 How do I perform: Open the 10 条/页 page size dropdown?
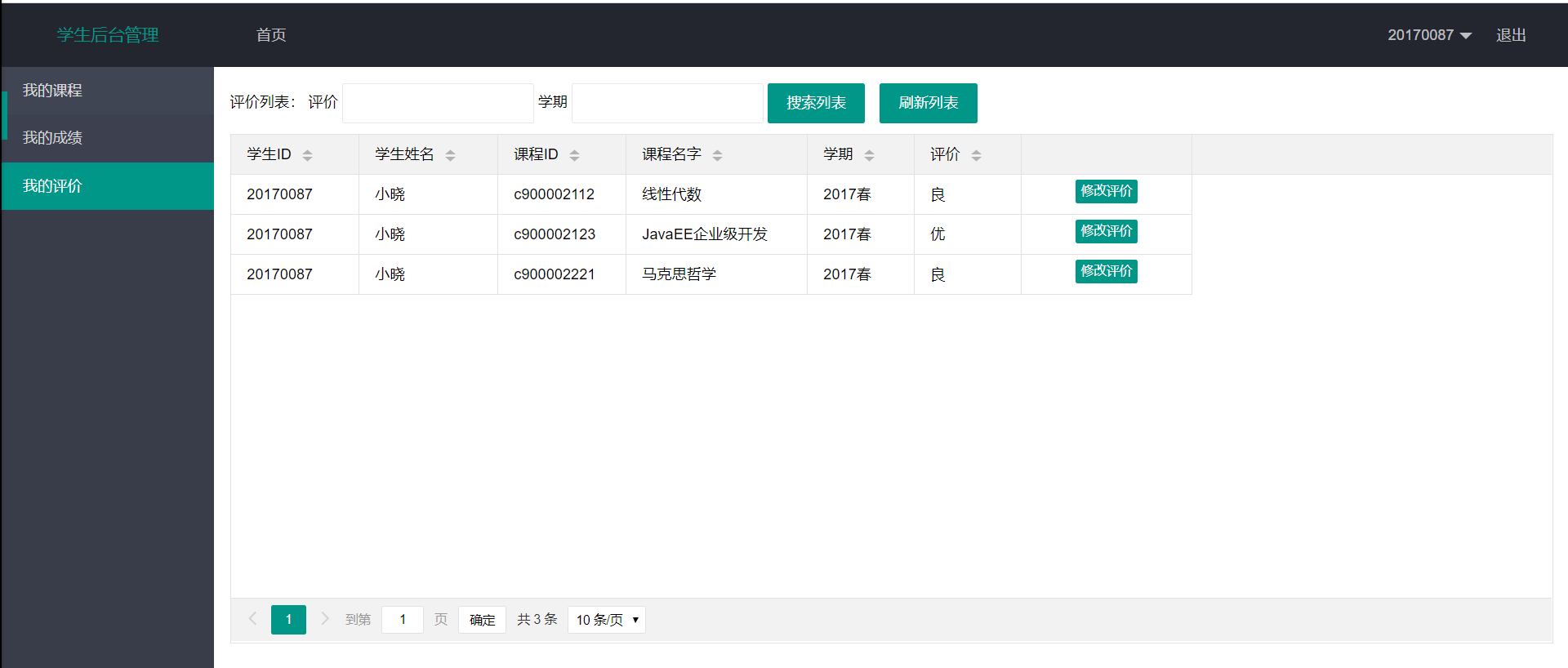pyautogui.click(x=607, y=620)
